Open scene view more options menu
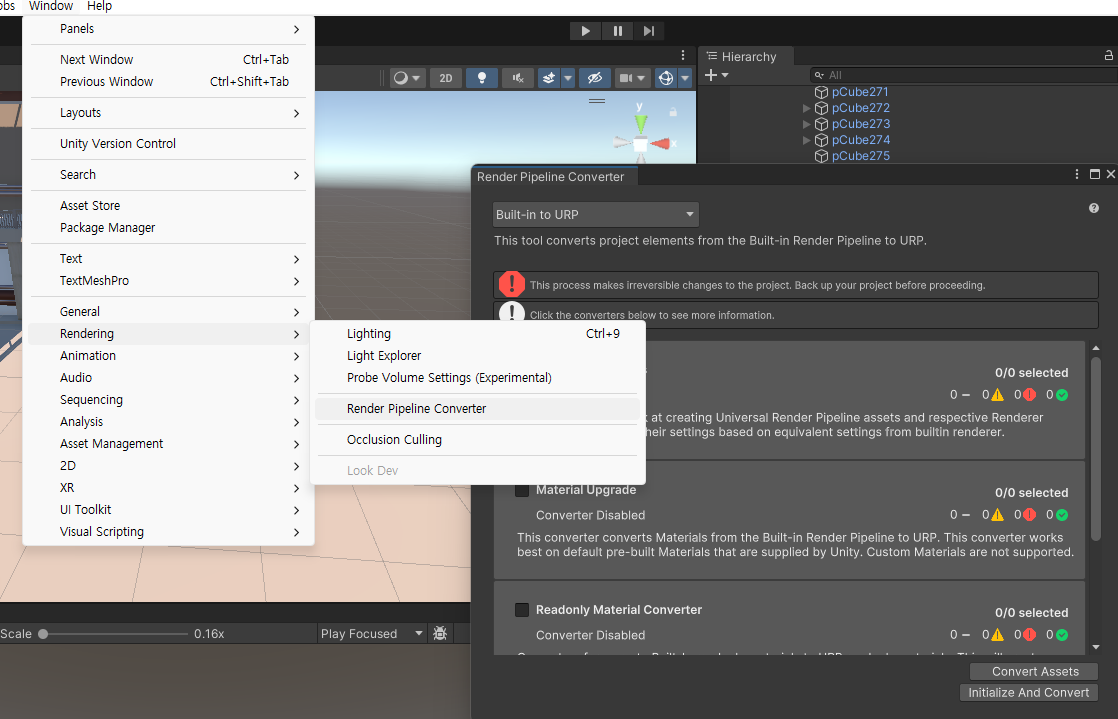This screenshot has width=1118, height=719. pyautogui.click(x=683, y=56)
